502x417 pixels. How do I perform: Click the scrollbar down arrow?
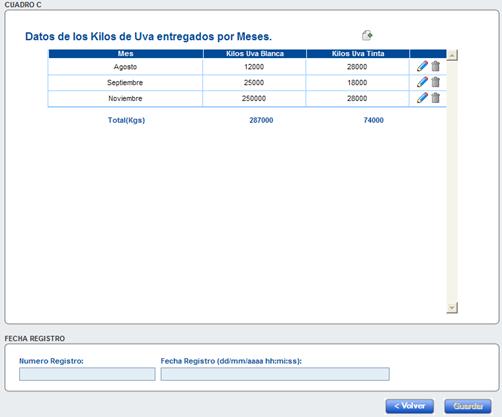point(452,308)
